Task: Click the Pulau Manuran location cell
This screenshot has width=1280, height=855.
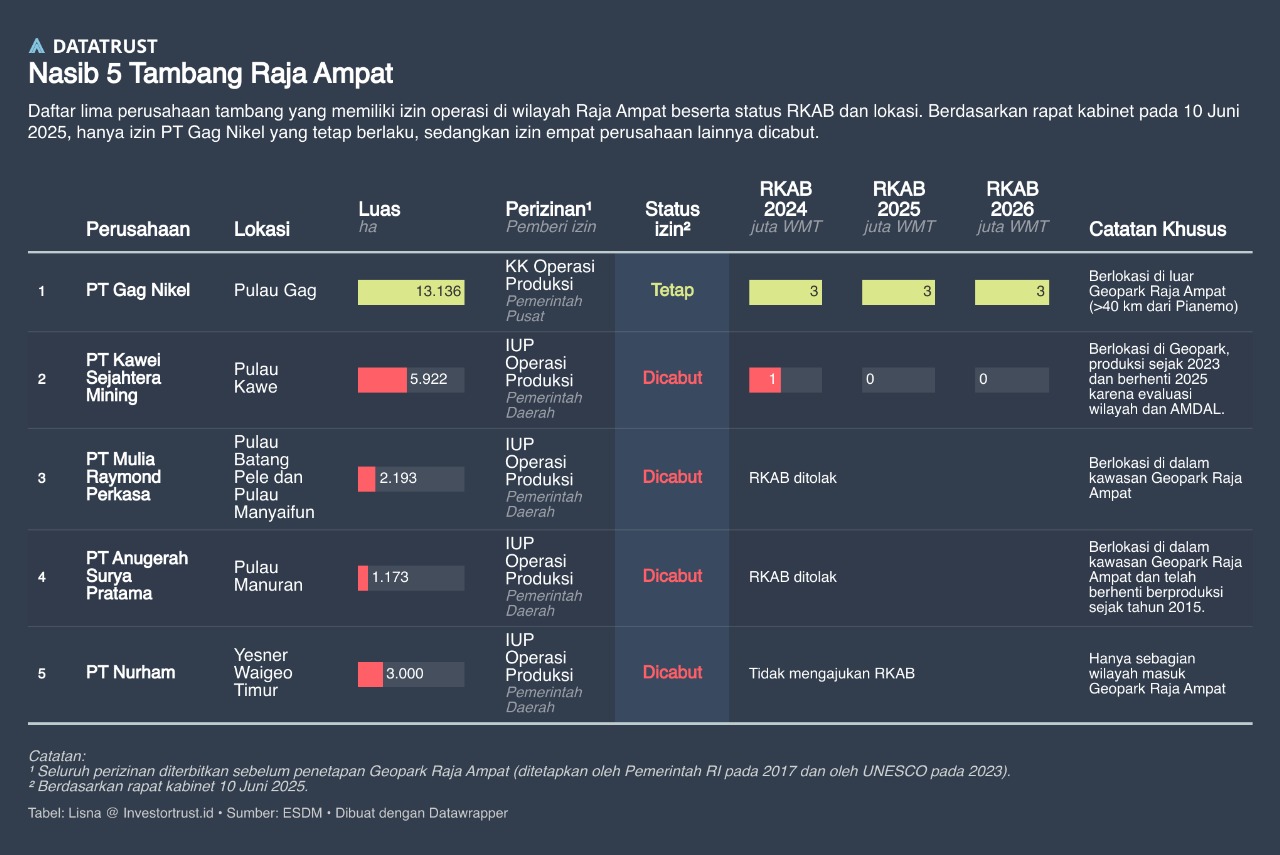Action: 268,577
